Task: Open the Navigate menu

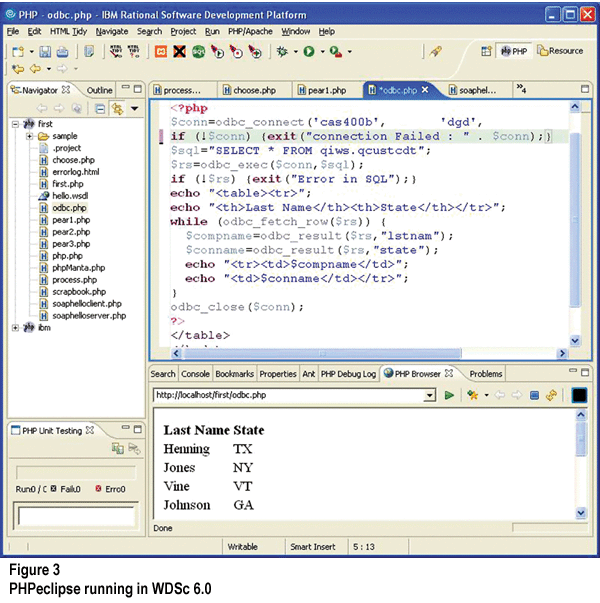Action: click(112, 32)
